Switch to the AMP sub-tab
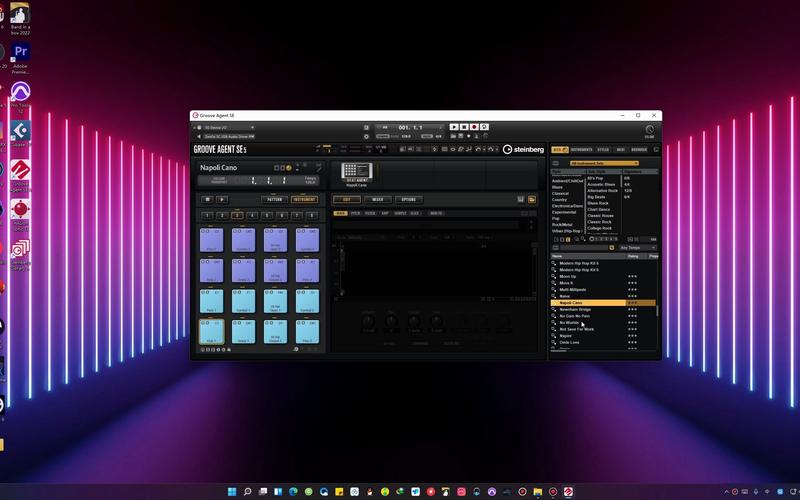 click(x=385, y=213)
